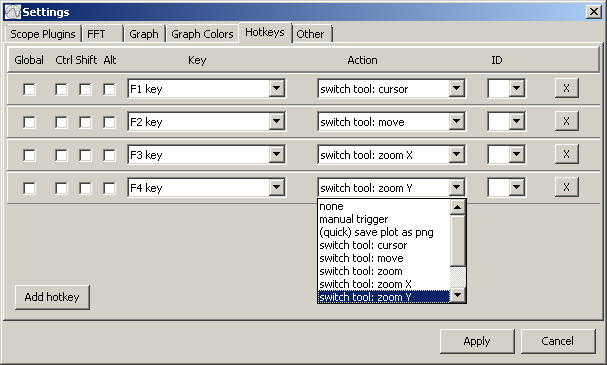This screenshot has height=365, width=607.
Task: Enable Global checkbox for F1 key row
Action: tap(29, 89)
